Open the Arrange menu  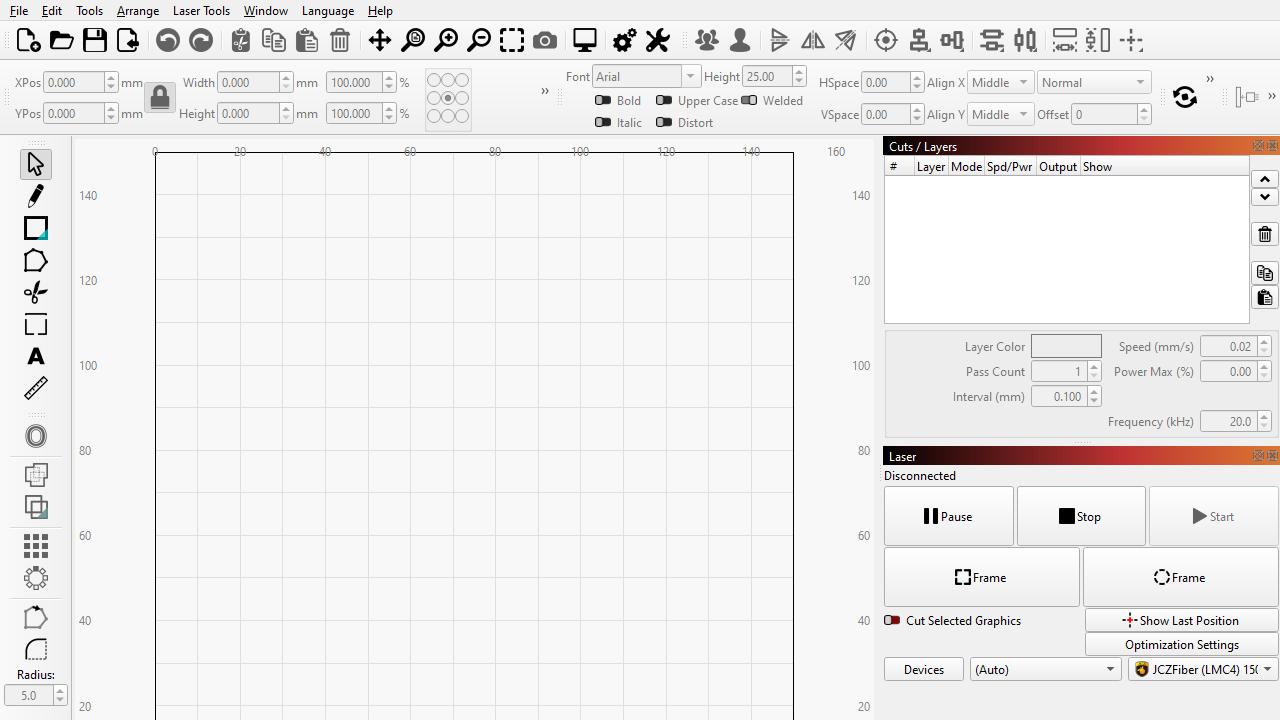(x=138, y=11)
